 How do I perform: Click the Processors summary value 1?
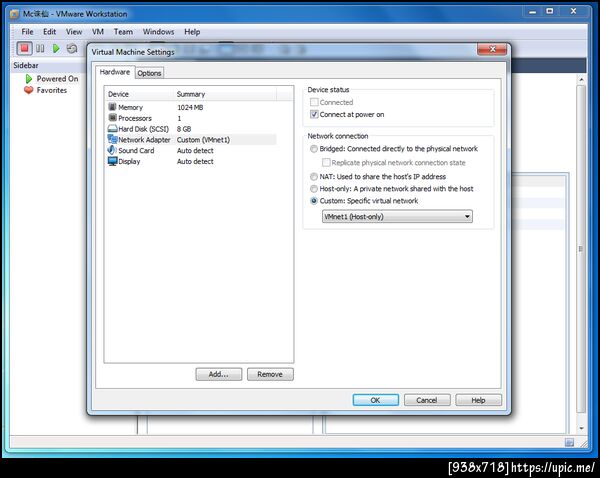click(179, 118)
